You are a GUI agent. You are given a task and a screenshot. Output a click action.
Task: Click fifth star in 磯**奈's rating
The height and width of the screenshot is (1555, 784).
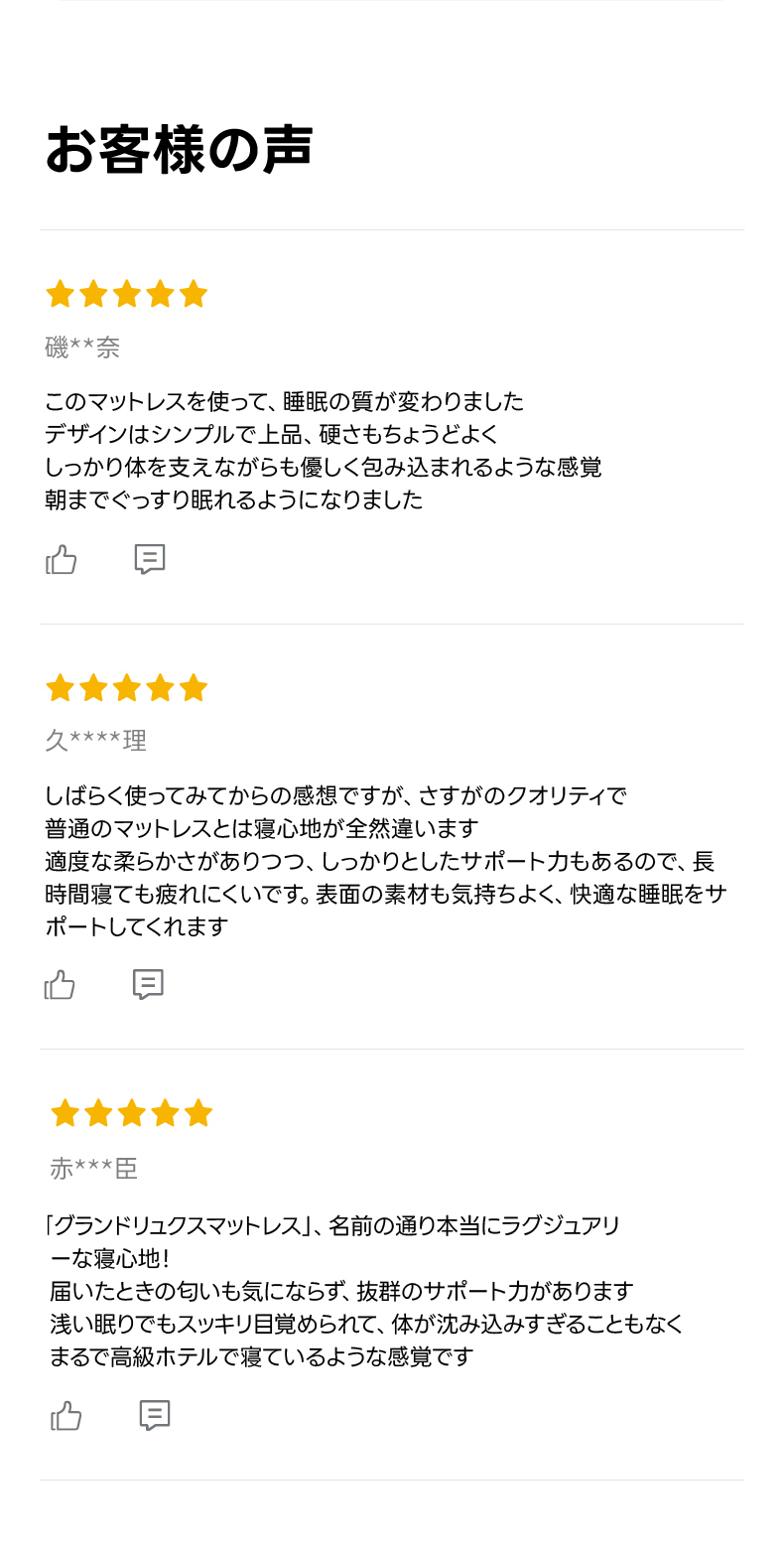click(194, 294)
